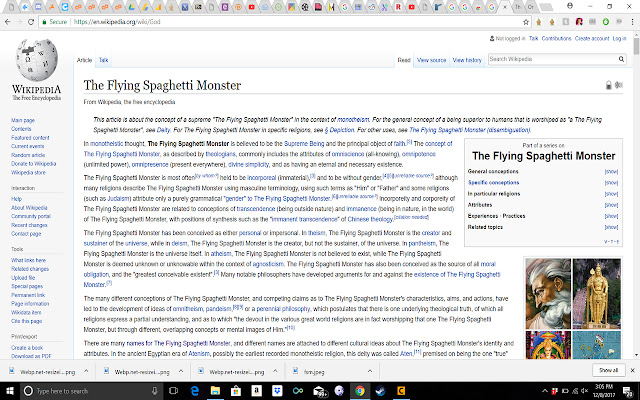Show the General conceptions section
Image resolution: width=640 pixels, height=400 pixels.
tap(611, 171)
